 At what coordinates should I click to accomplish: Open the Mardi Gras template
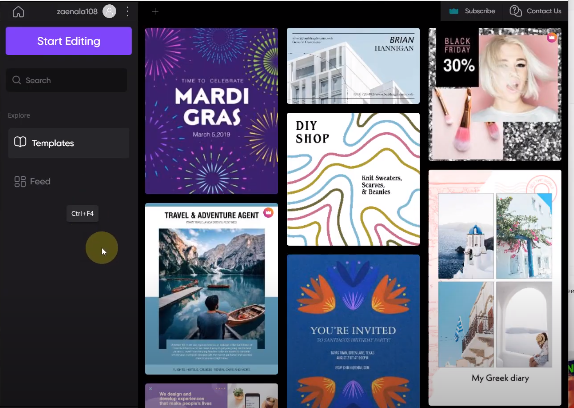(212, 111)
